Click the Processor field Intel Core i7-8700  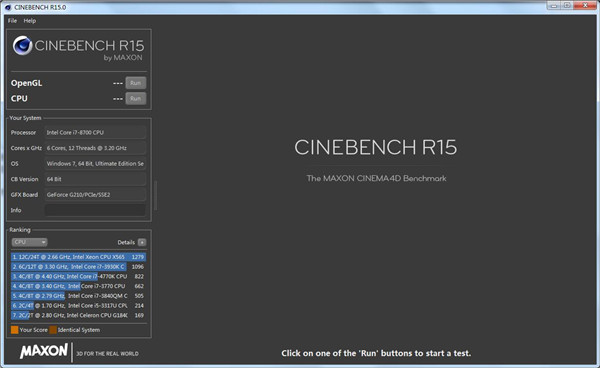pos(95,132)
